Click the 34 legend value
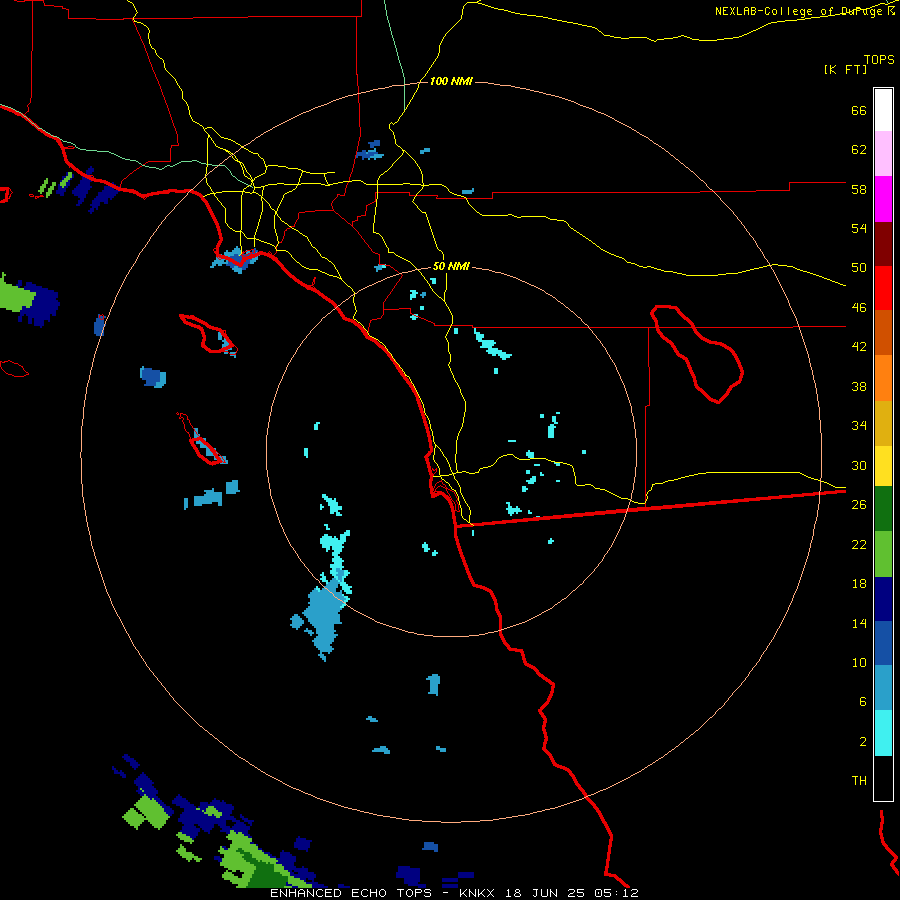Viewport: 900px width, 900px height. coord(859,425)
